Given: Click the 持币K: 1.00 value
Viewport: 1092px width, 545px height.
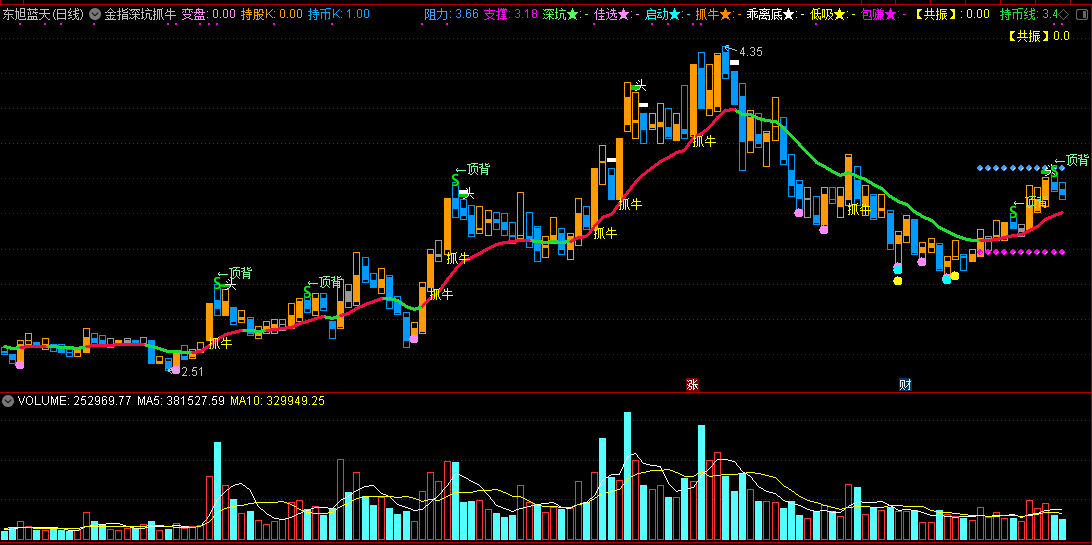Looking at the screenshot, I should click(x=338, y=14).
